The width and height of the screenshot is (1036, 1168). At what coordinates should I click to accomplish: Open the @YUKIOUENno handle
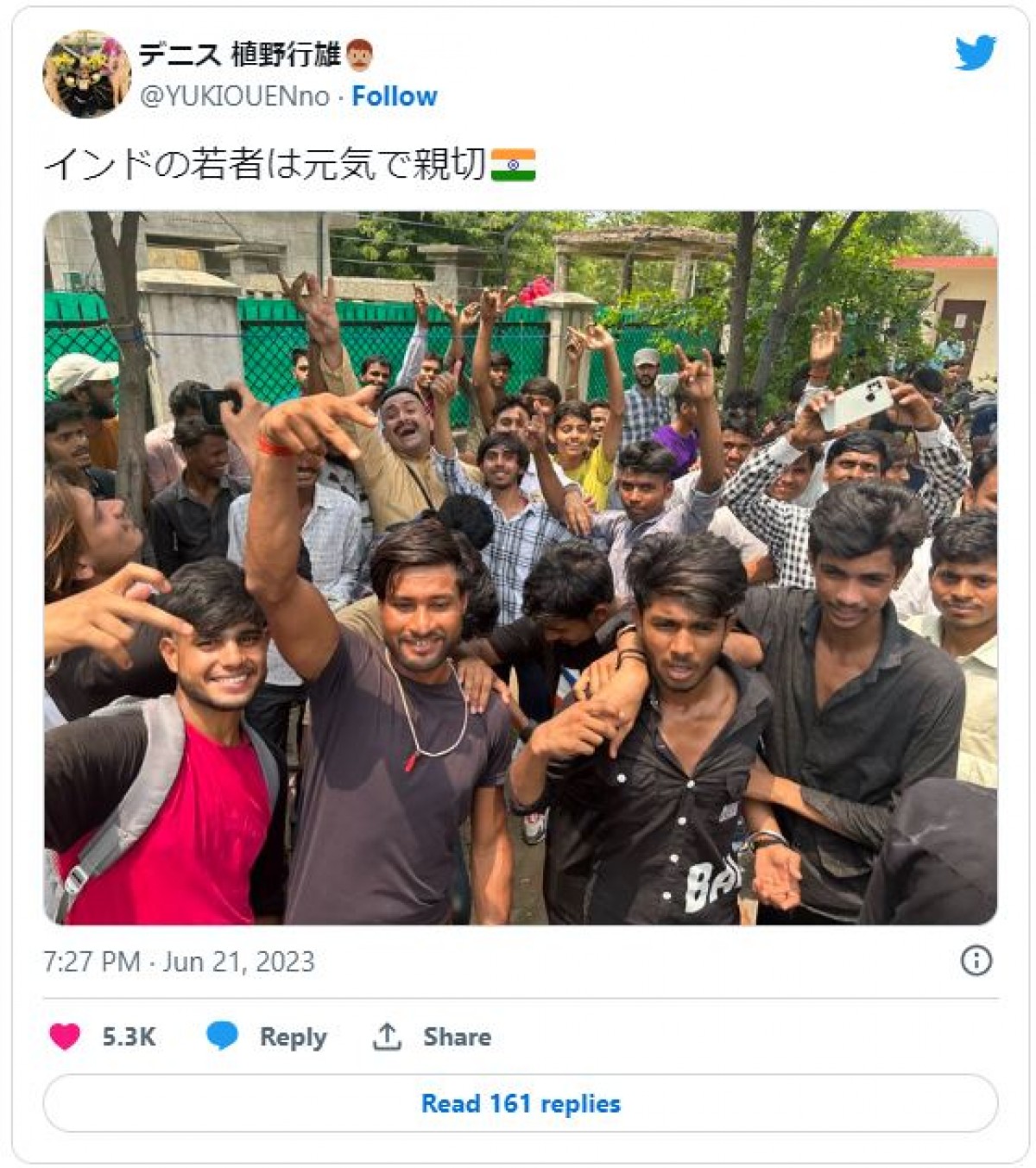[235, 96]
